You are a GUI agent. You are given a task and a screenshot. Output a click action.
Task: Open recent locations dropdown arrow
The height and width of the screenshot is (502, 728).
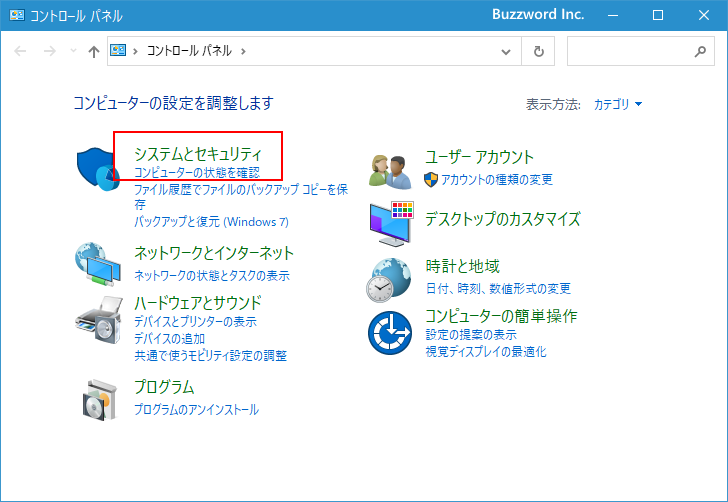(73, 51)
